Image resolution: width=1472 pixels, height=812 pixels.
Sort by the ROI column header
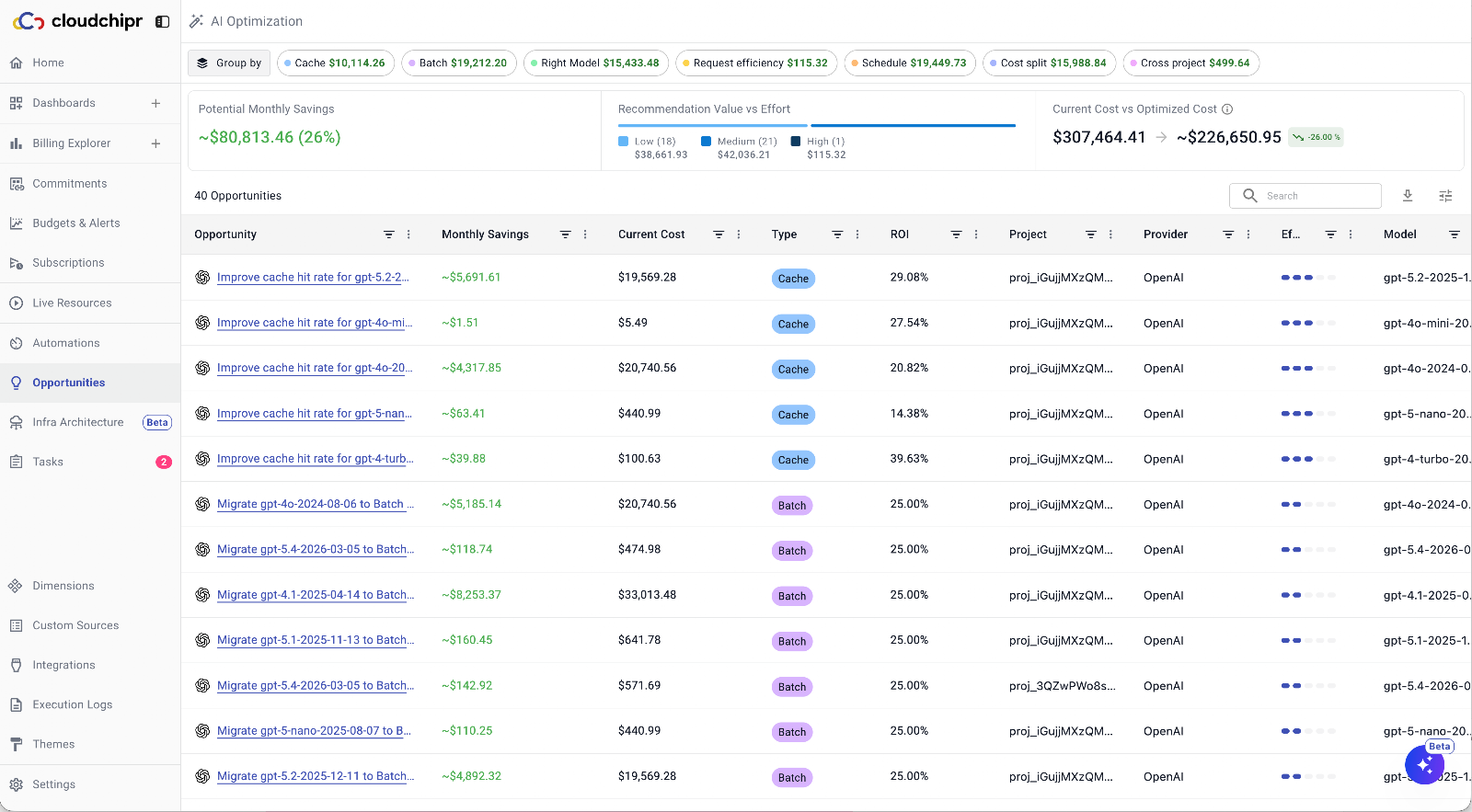coord(900,234)
